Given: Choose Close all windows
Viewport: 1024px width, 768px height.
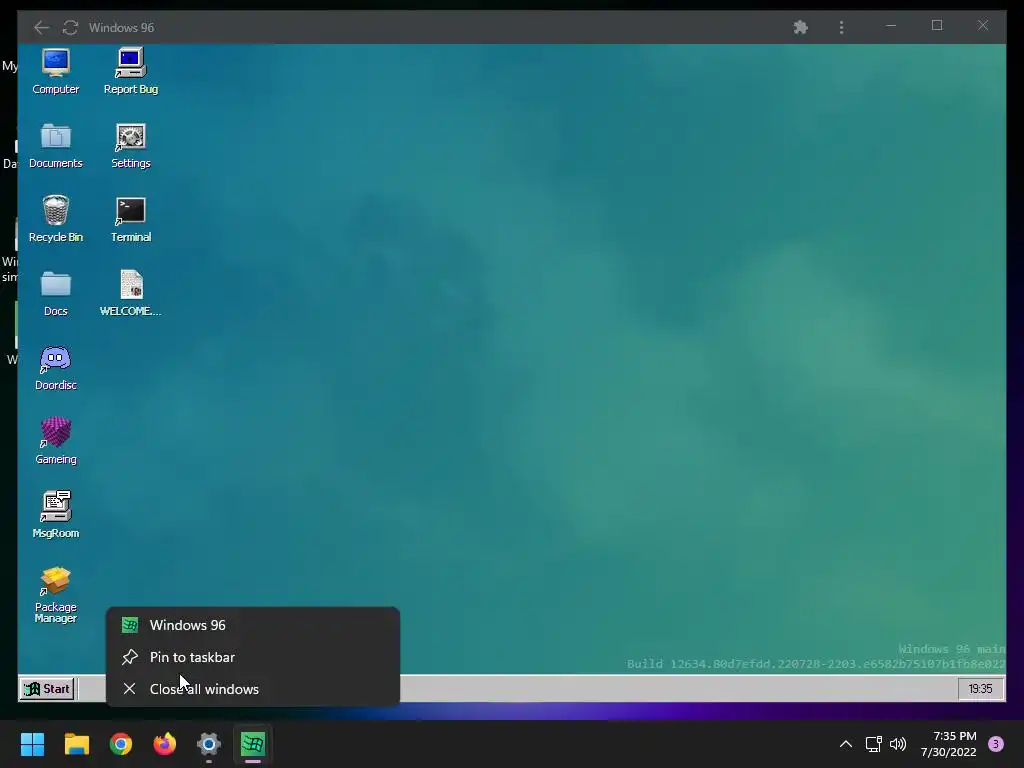Looking at the screenshot, I should click(x=253, y=689).
